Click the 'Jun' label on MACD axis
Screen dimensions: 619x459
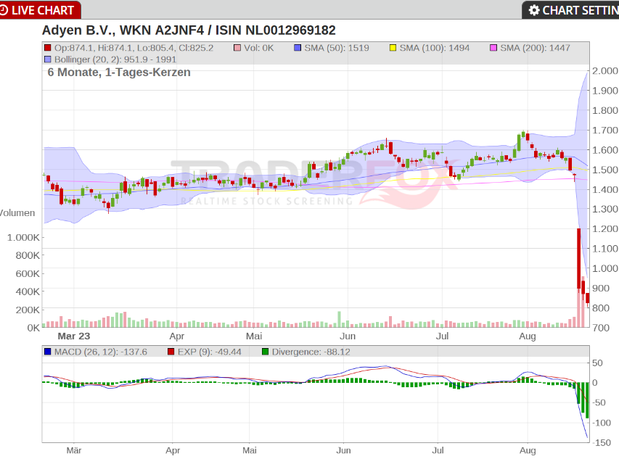point(344,451)
